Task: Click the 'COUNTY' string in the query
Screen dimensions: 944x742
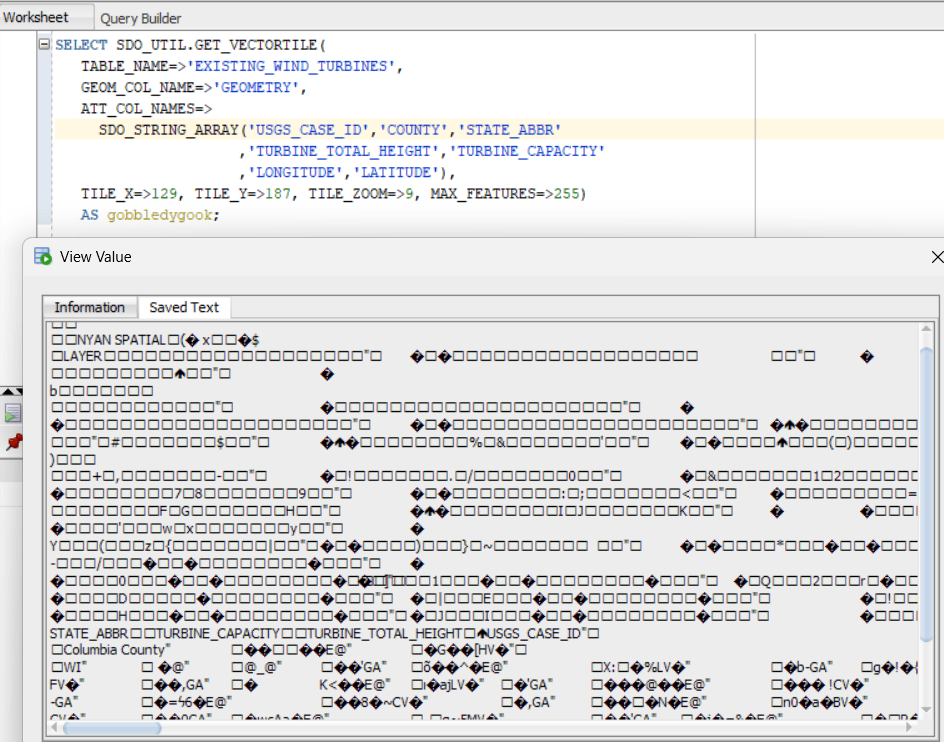Action: (414, 130)
